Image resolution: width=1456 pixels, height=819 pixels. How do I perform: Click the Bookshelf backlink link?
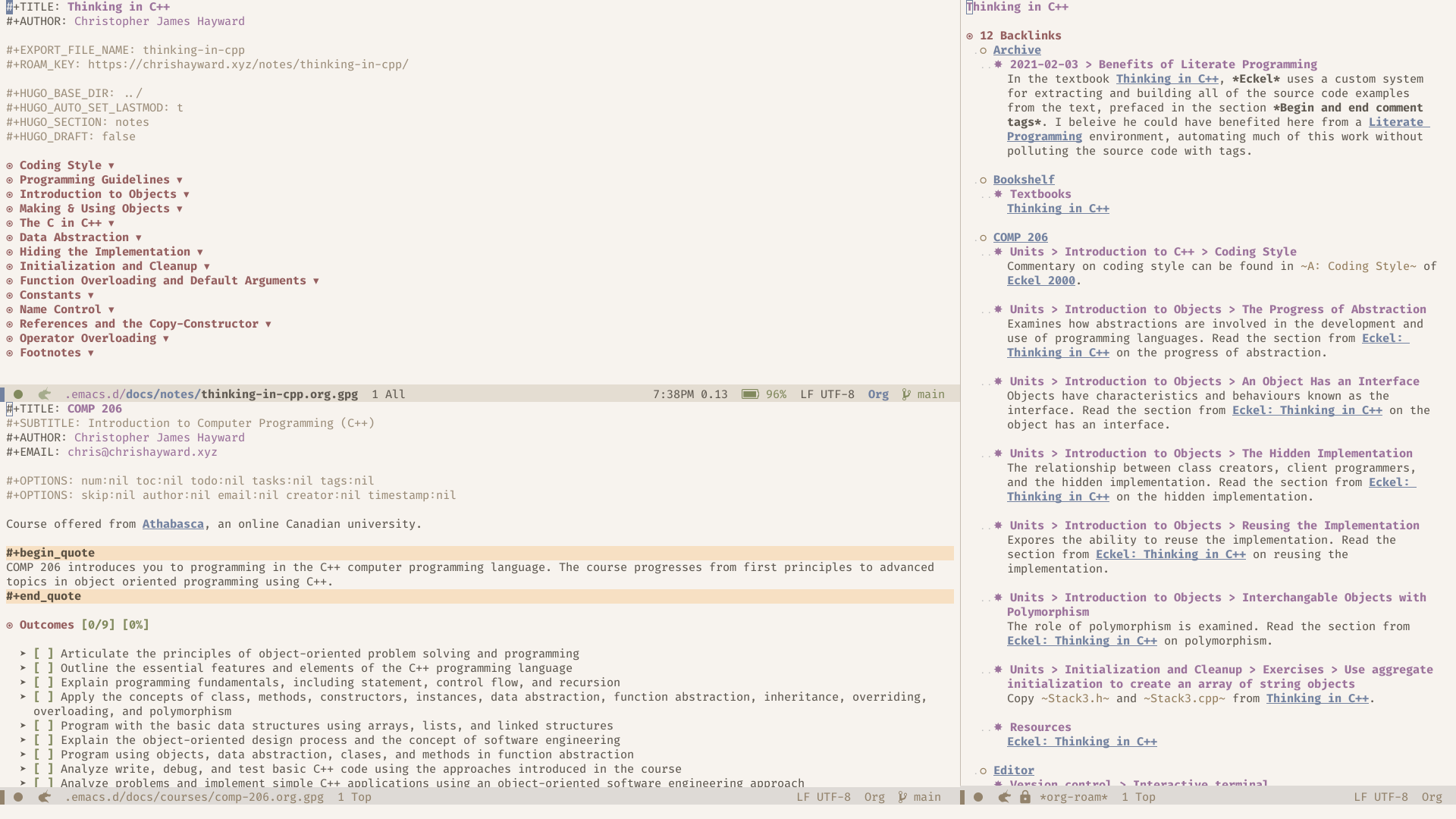pos(1023,179)
